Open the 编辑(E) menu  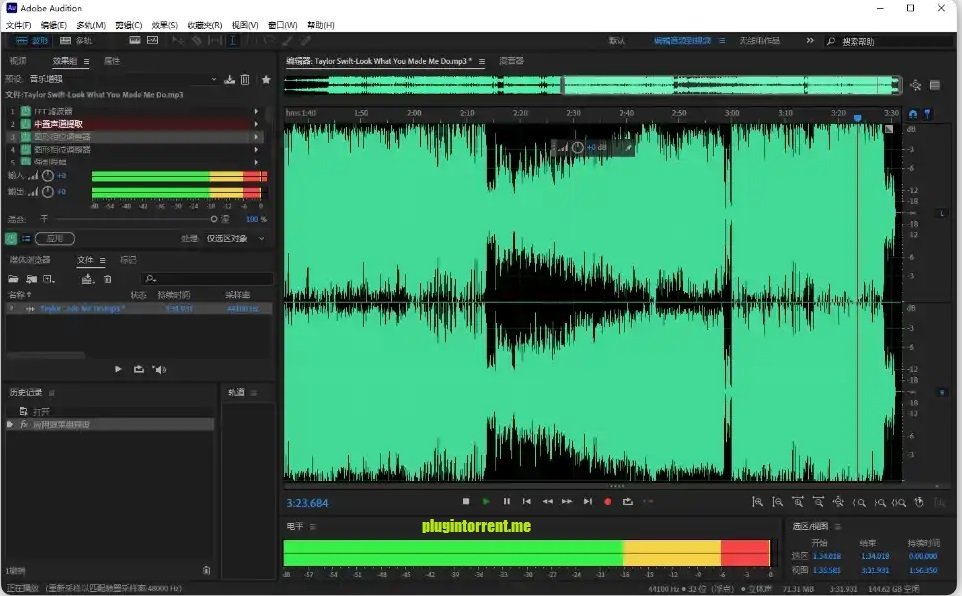(53, 25)
